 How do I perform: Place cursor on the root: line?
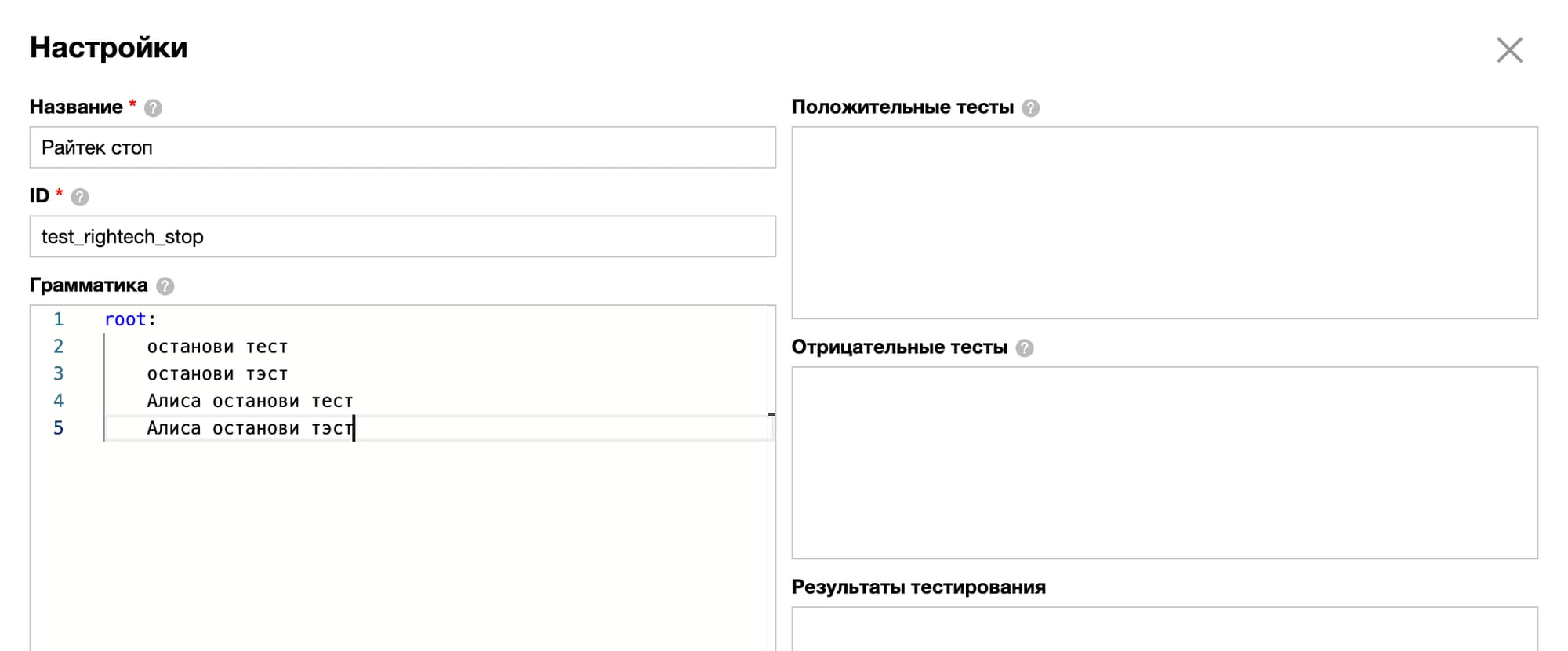coord(130,320)
